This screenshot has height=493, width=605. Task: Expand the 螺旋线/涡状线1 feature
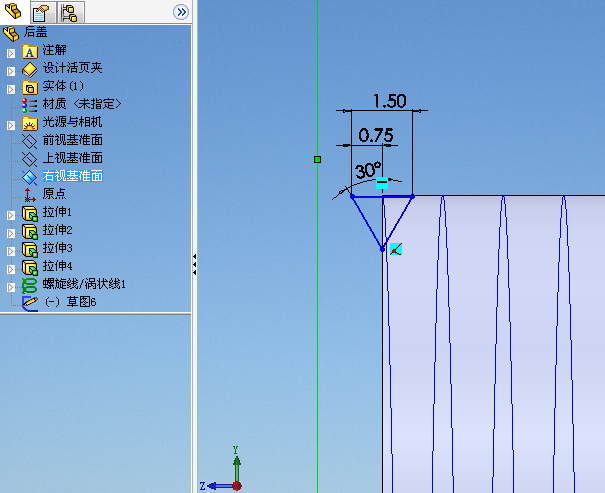click(11, 287)
